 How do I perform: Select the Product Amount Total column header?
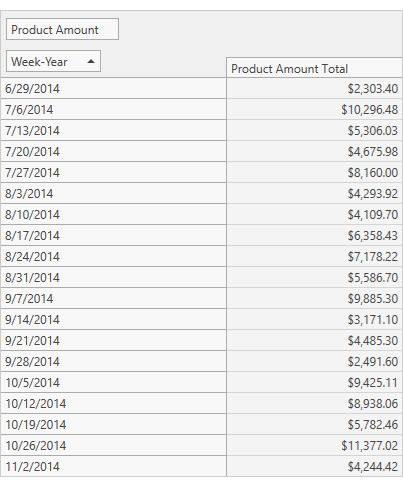tap(314, 68)
